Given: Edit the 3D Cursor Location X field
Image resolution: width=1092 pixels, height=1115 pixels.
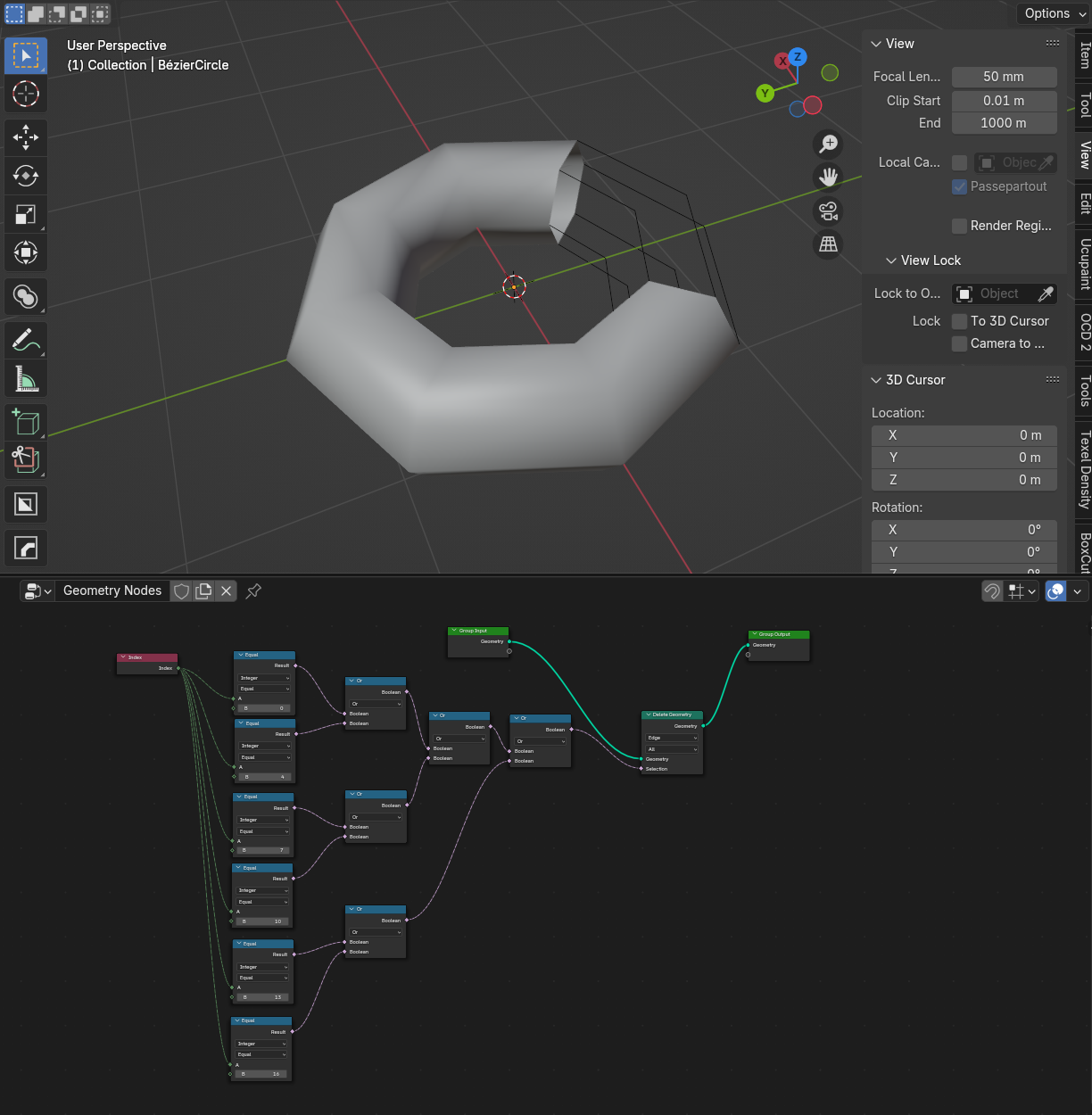Looking at the screenshot, I should click(964, 435).
